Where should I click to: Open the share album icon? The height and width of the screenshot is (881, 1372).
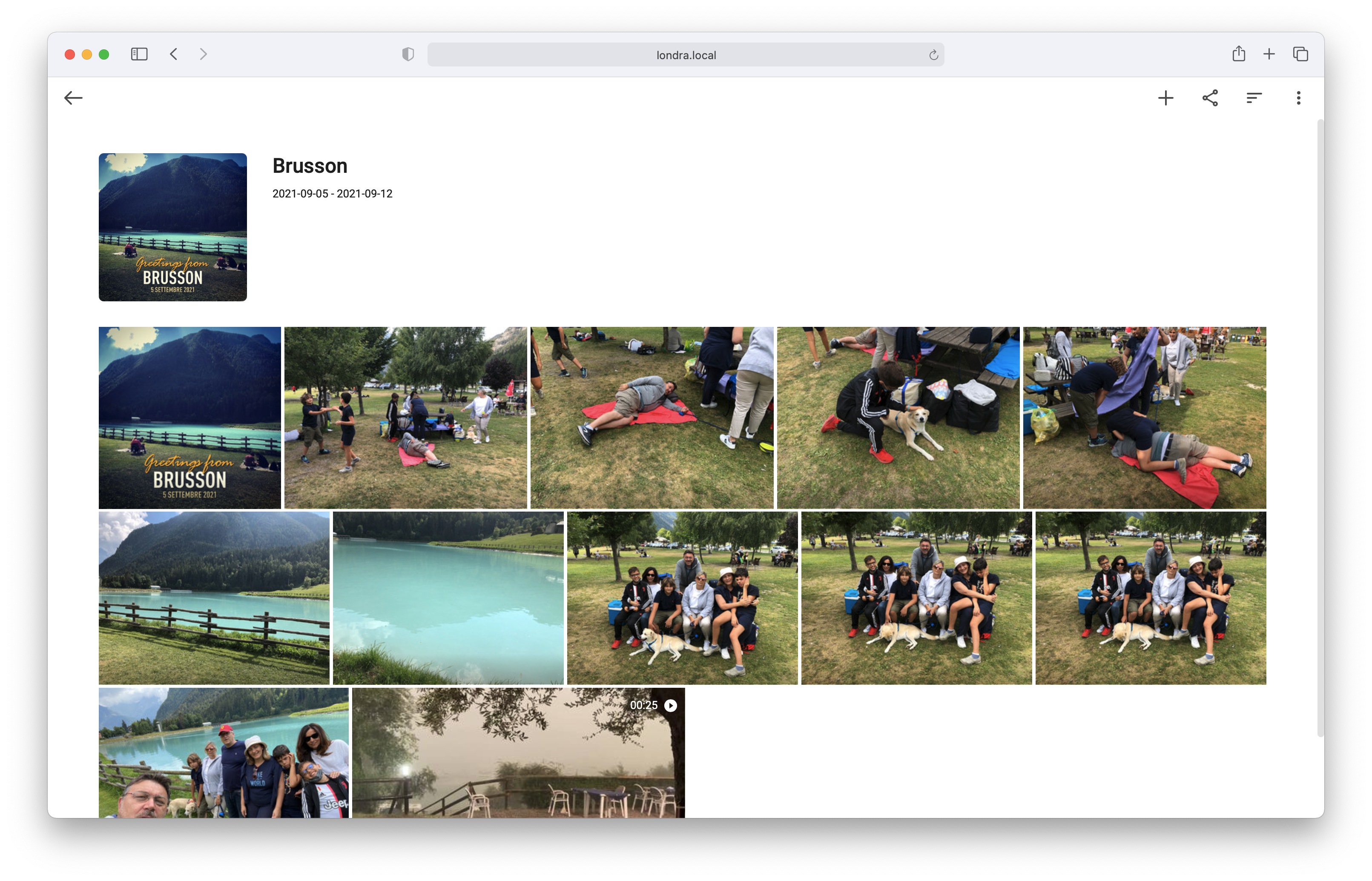click(x=1209, y=98)
